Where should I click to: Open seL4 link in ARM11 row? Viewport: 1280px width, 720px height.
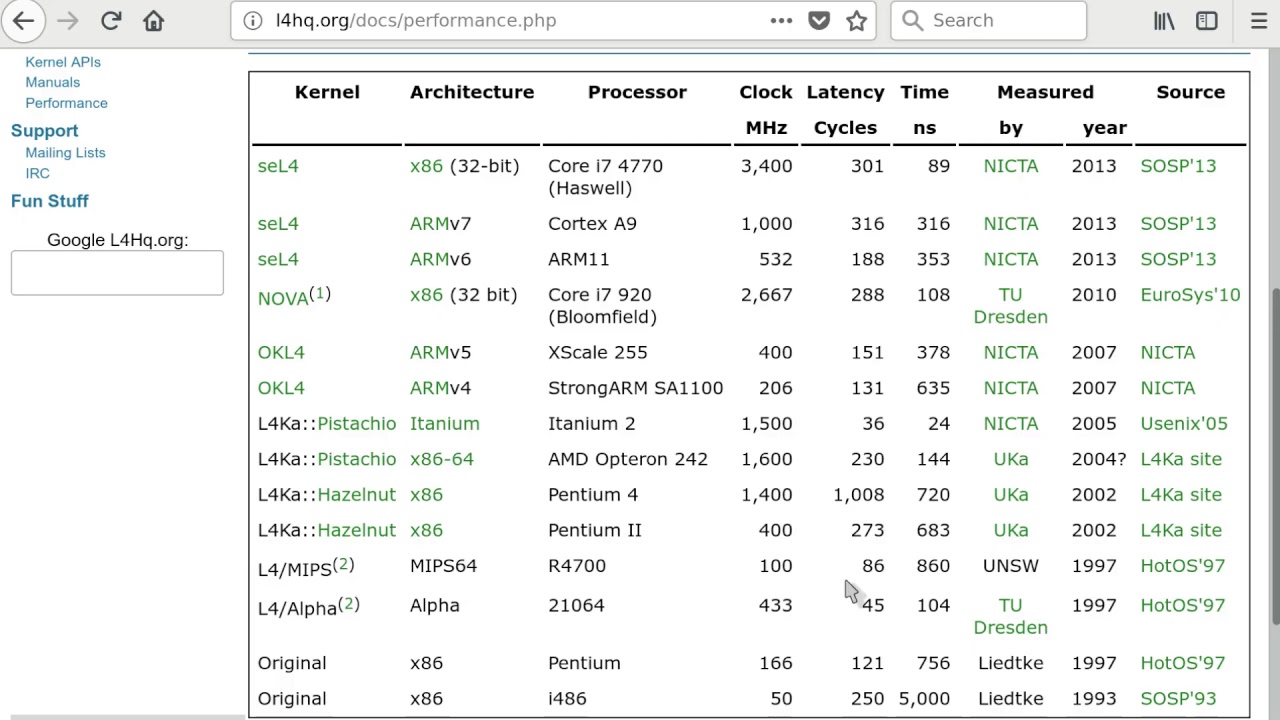point(278,259)
